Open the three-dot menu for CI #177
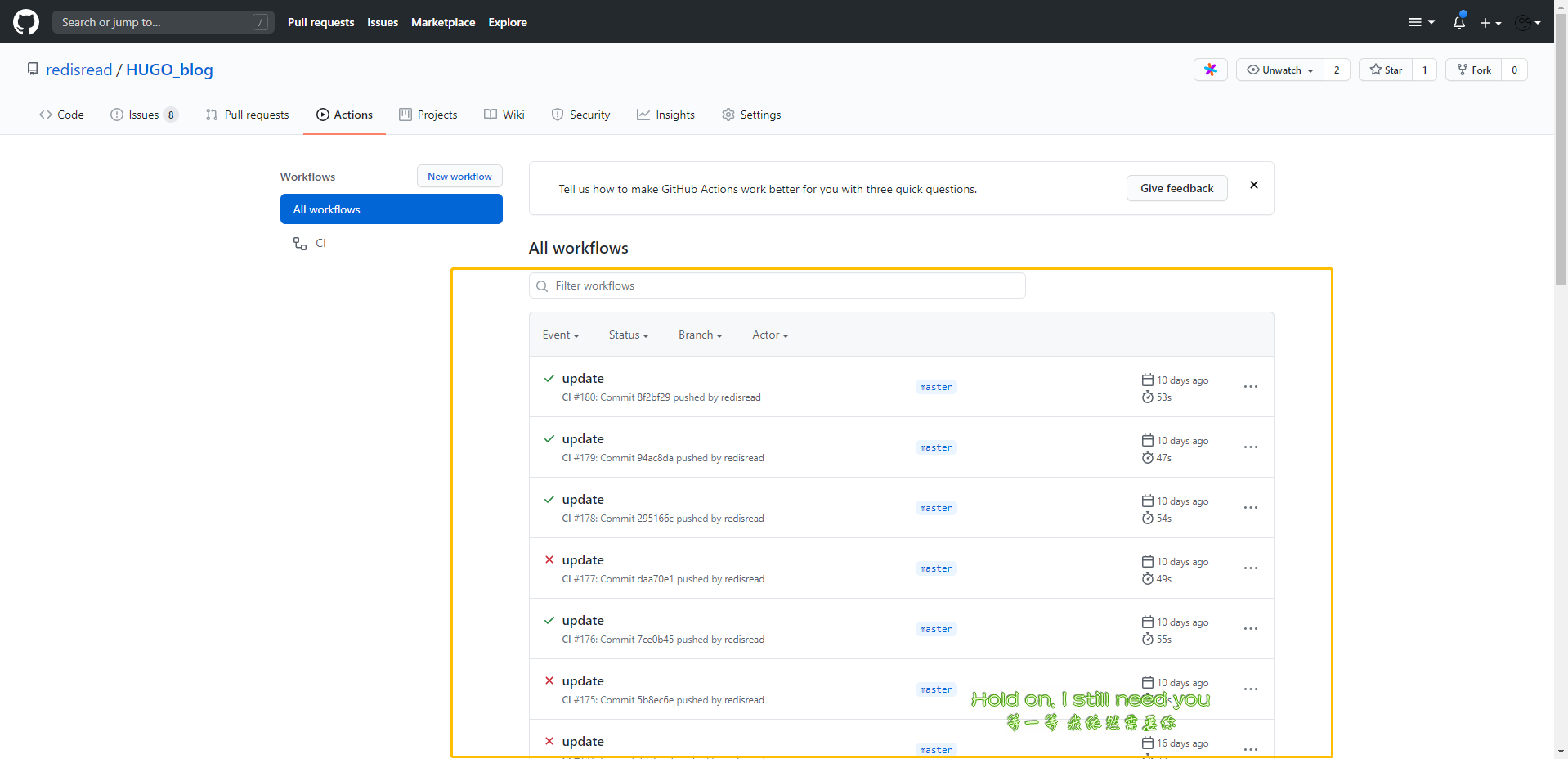 (x=1251, y=568)
